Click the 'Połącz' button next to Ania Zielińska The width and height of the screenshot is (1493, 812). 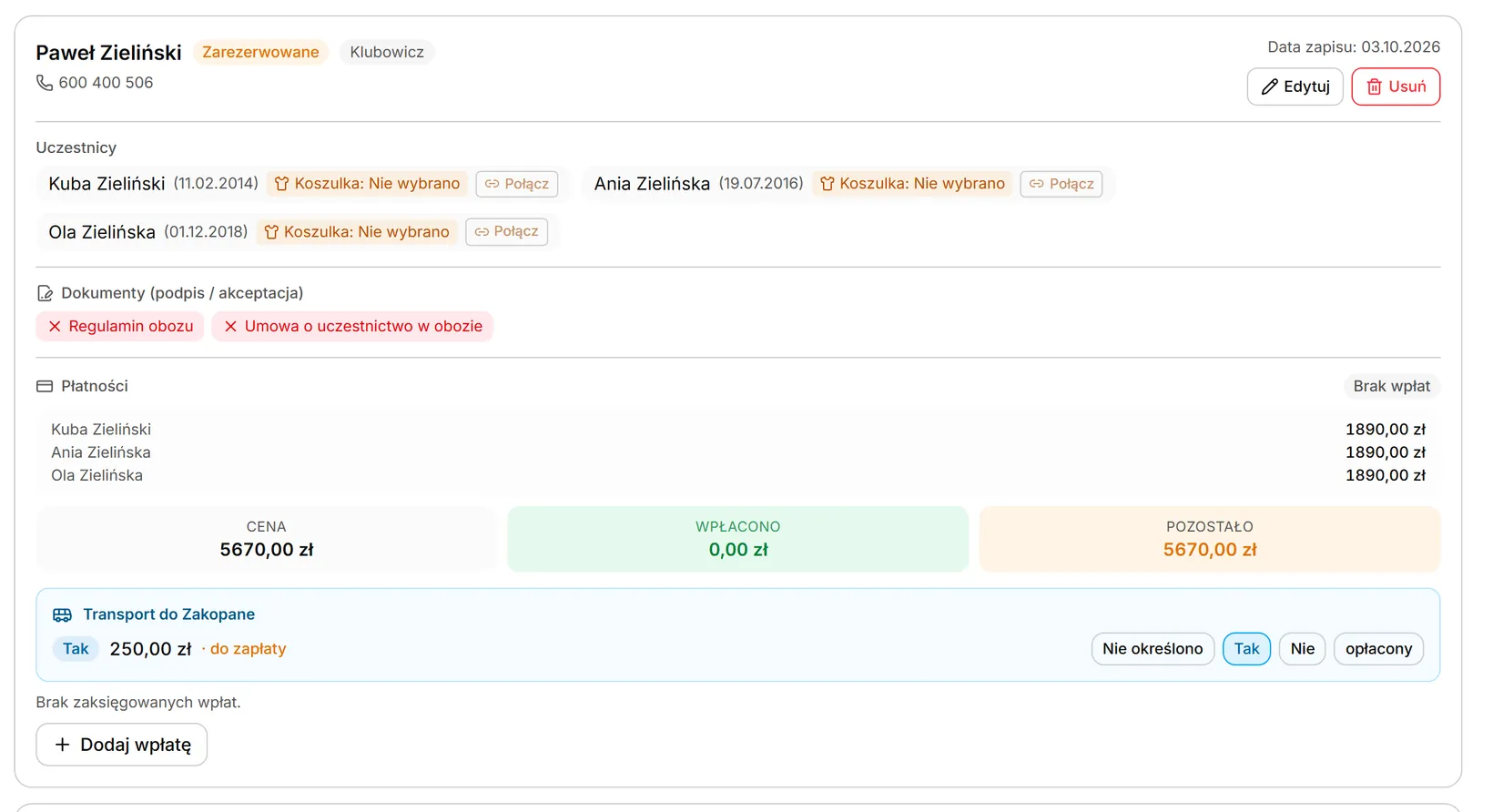(1061, 184)
